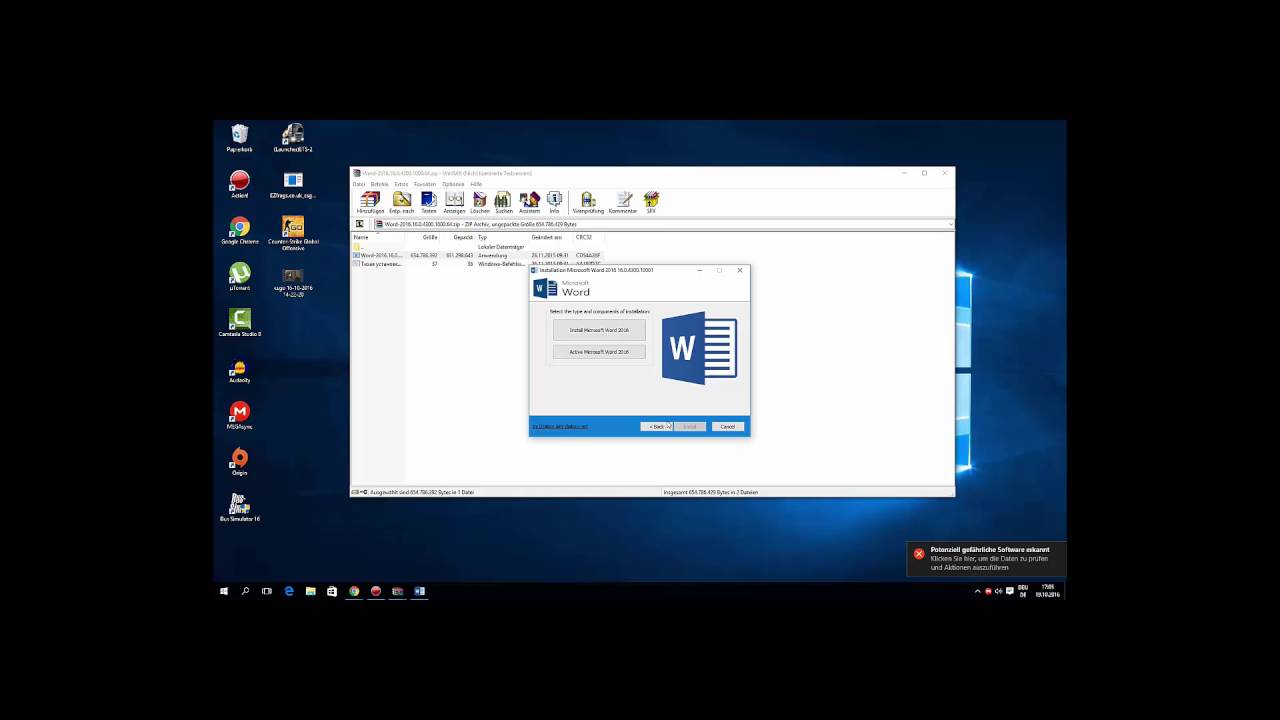Open the Optionen menu in WinRAR
The image size is (1280, 720).
tap(454, 184)
